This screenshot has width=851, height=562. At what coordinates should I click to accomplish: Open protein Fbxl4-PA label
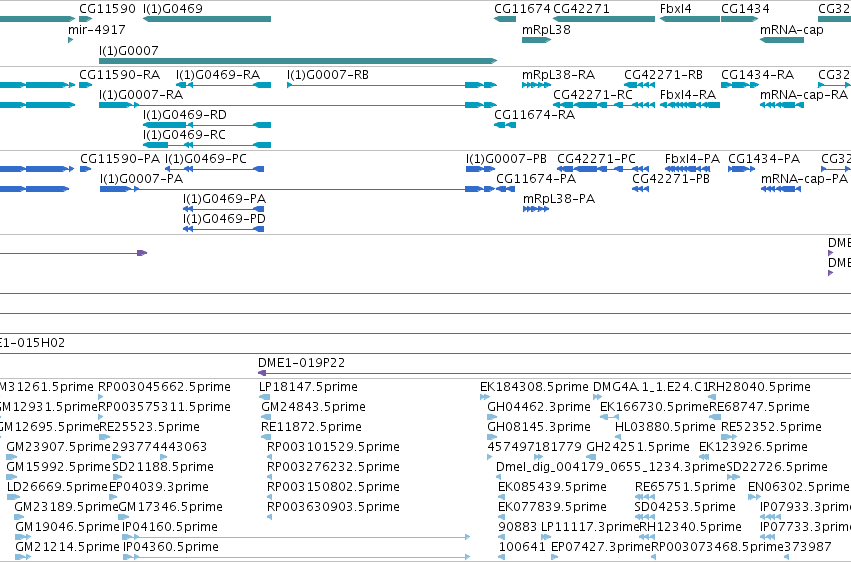692,158
